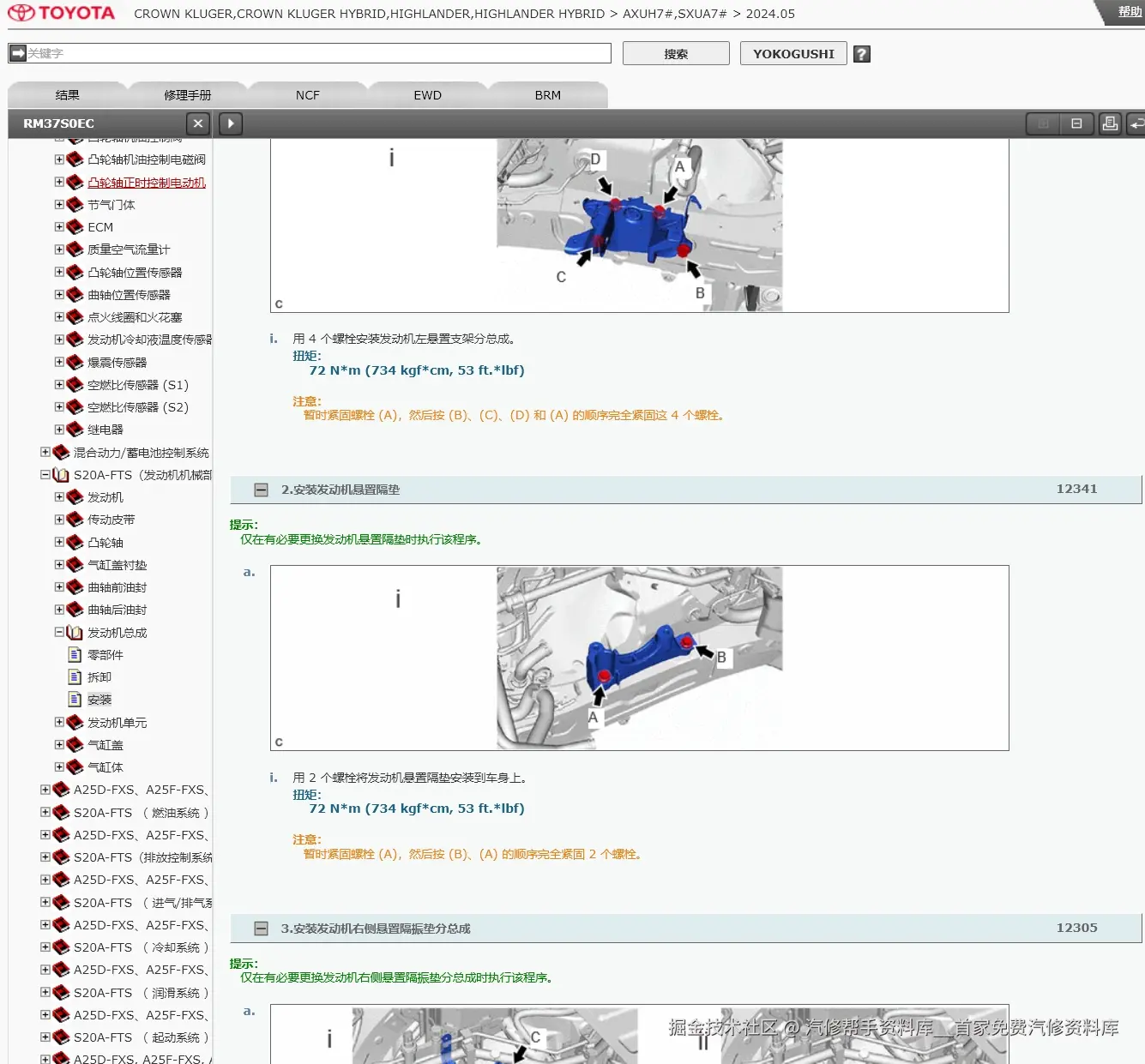The height and width of the screenshot is (1064, 1145).
Task: Expand the 空燃比传感器 (S1) node
Action: 59,384
